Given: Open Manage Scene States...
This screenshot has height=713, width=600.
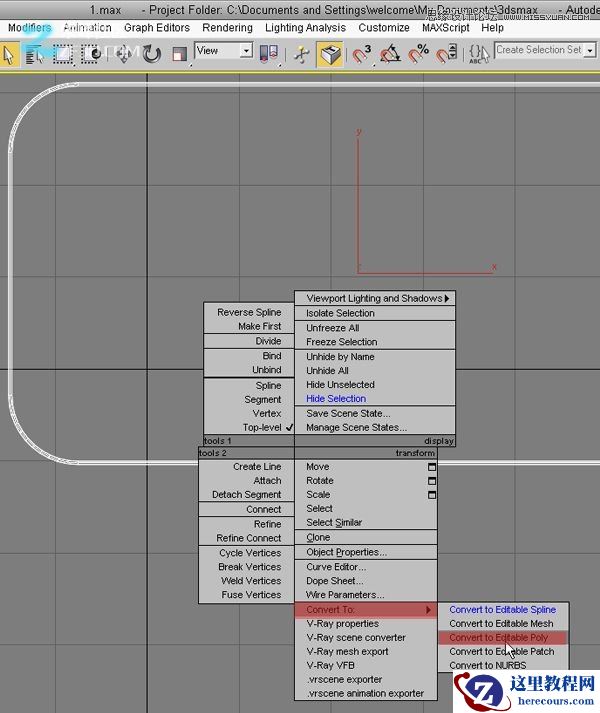Looking at the screenshot, I should click(375, 427).
